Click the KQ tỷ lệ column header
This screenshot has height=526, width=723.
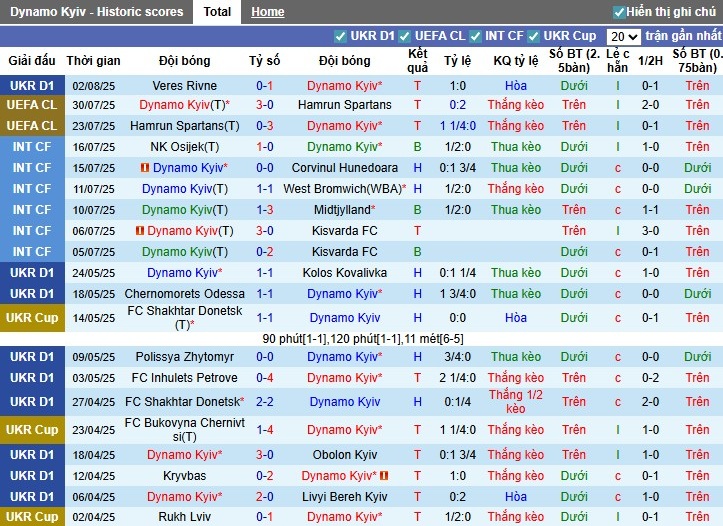click(516, 61)
